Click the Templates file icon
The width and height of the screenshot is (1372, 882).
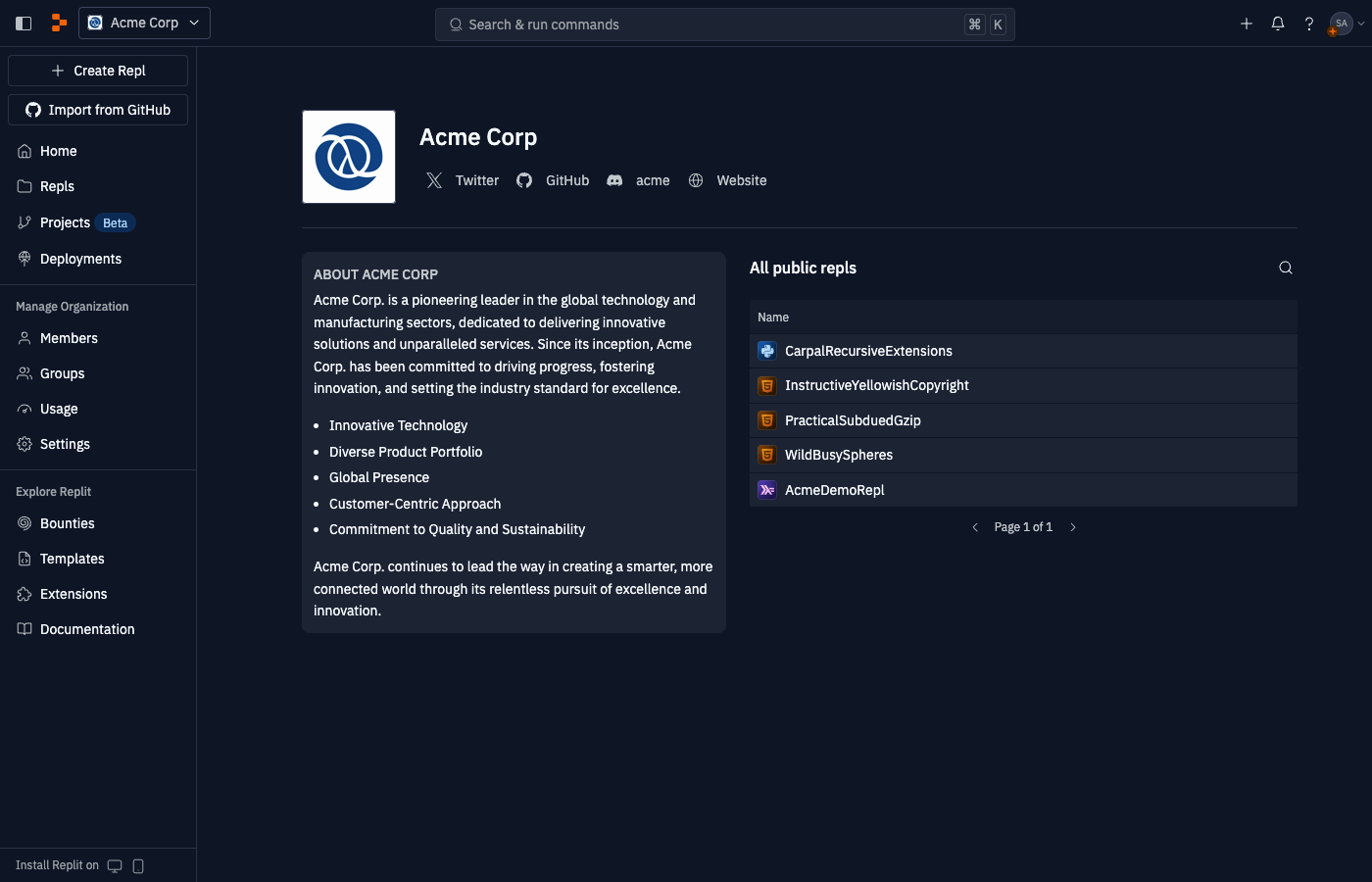coord(24,559)
